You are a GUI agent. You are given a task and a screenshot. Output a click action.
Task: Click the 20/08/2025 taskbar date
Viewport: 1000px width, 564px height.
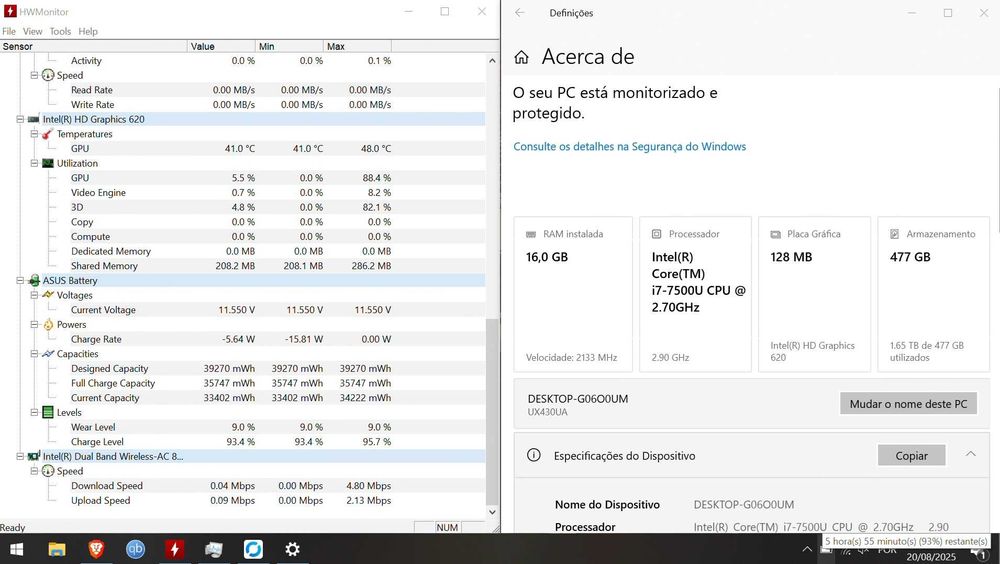point(930,557)
